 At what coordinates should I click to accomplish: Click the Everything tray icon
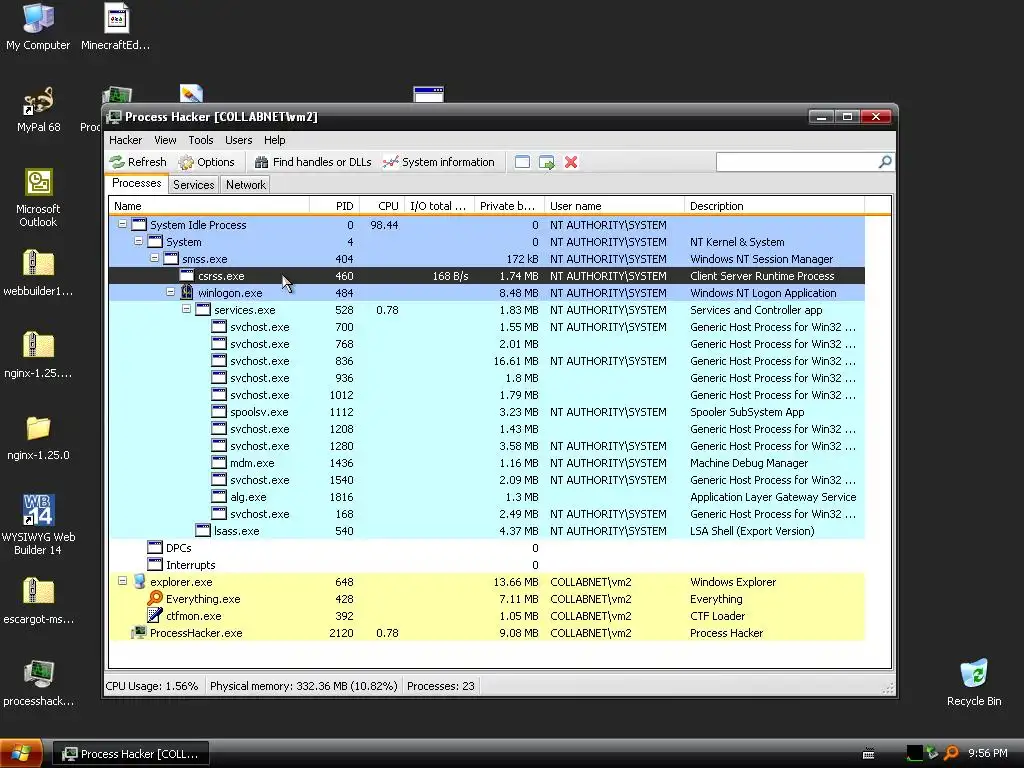[952, 753]
